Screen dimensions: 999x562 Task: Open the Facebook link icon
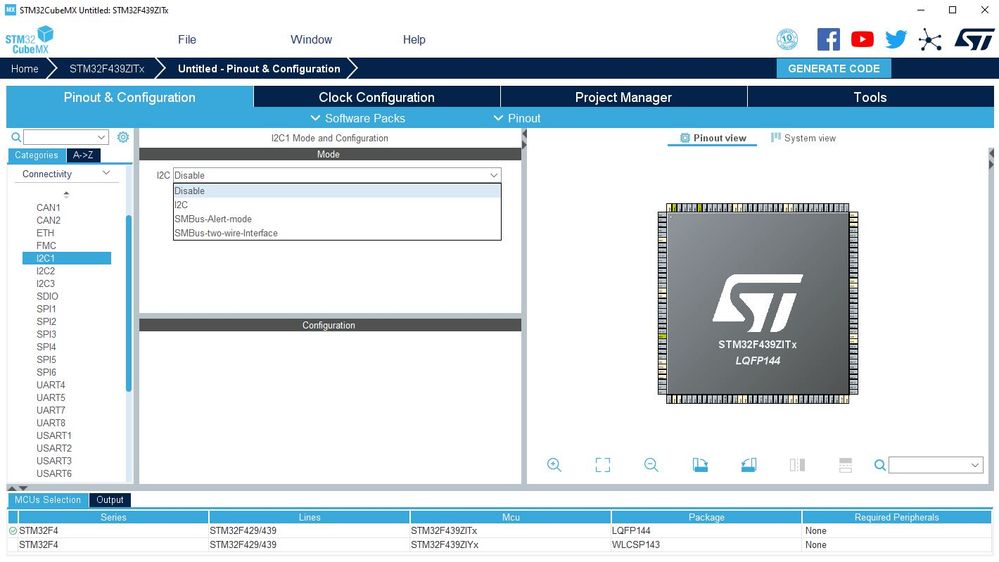click(828, 40)
